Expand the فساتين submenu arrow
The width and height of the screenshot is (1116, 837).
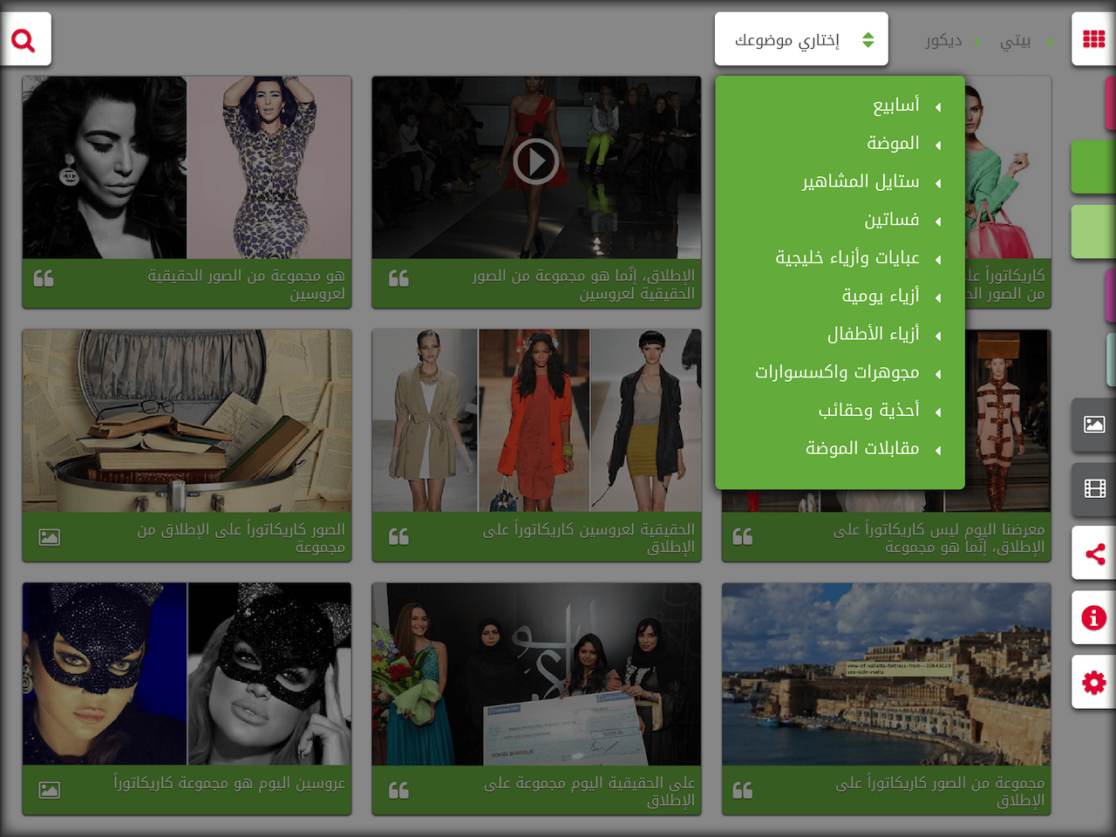(x=938, y=222)
